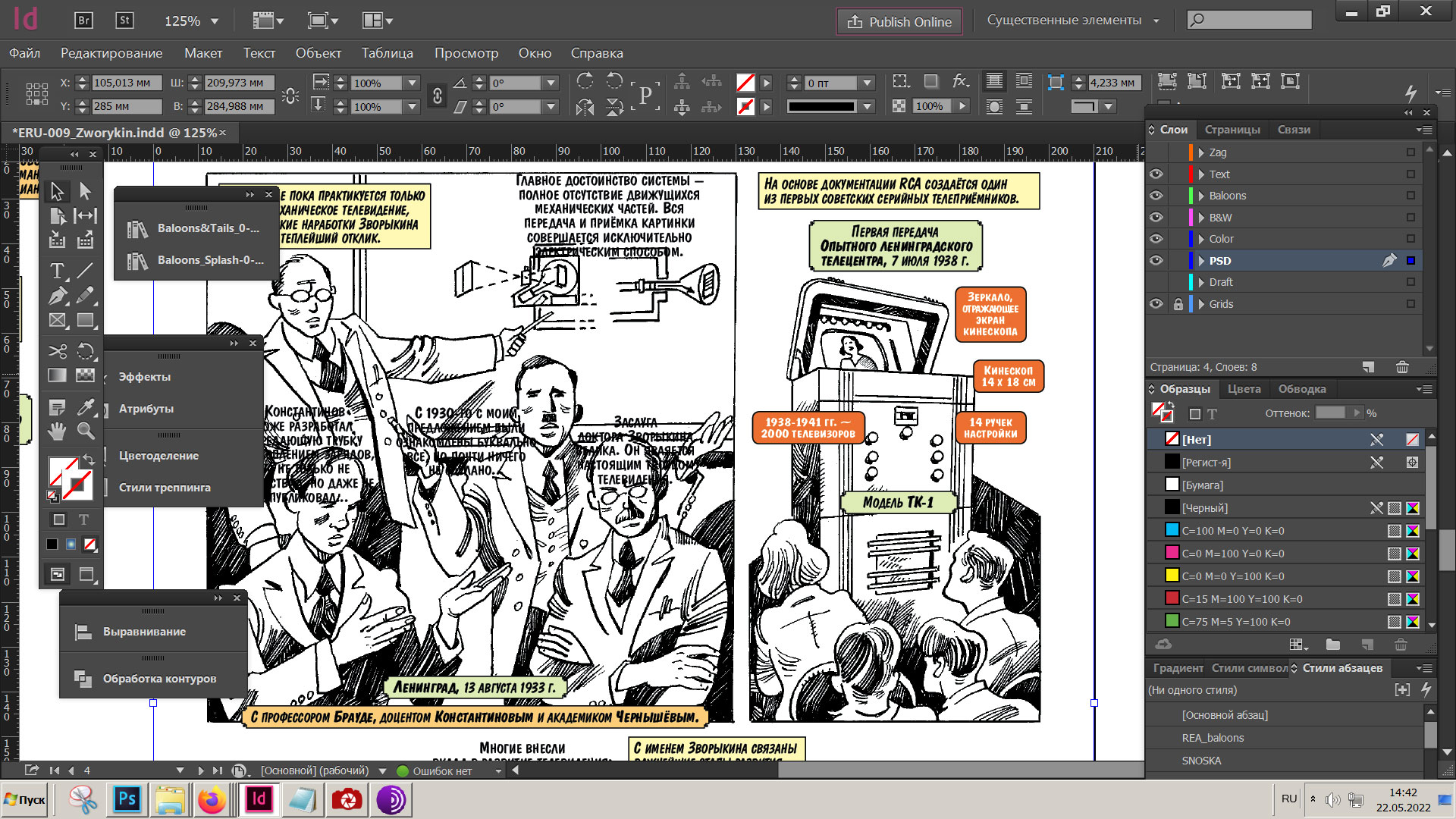
Task: Open the Редактирование menu
Action: click(x=111, y=53)
